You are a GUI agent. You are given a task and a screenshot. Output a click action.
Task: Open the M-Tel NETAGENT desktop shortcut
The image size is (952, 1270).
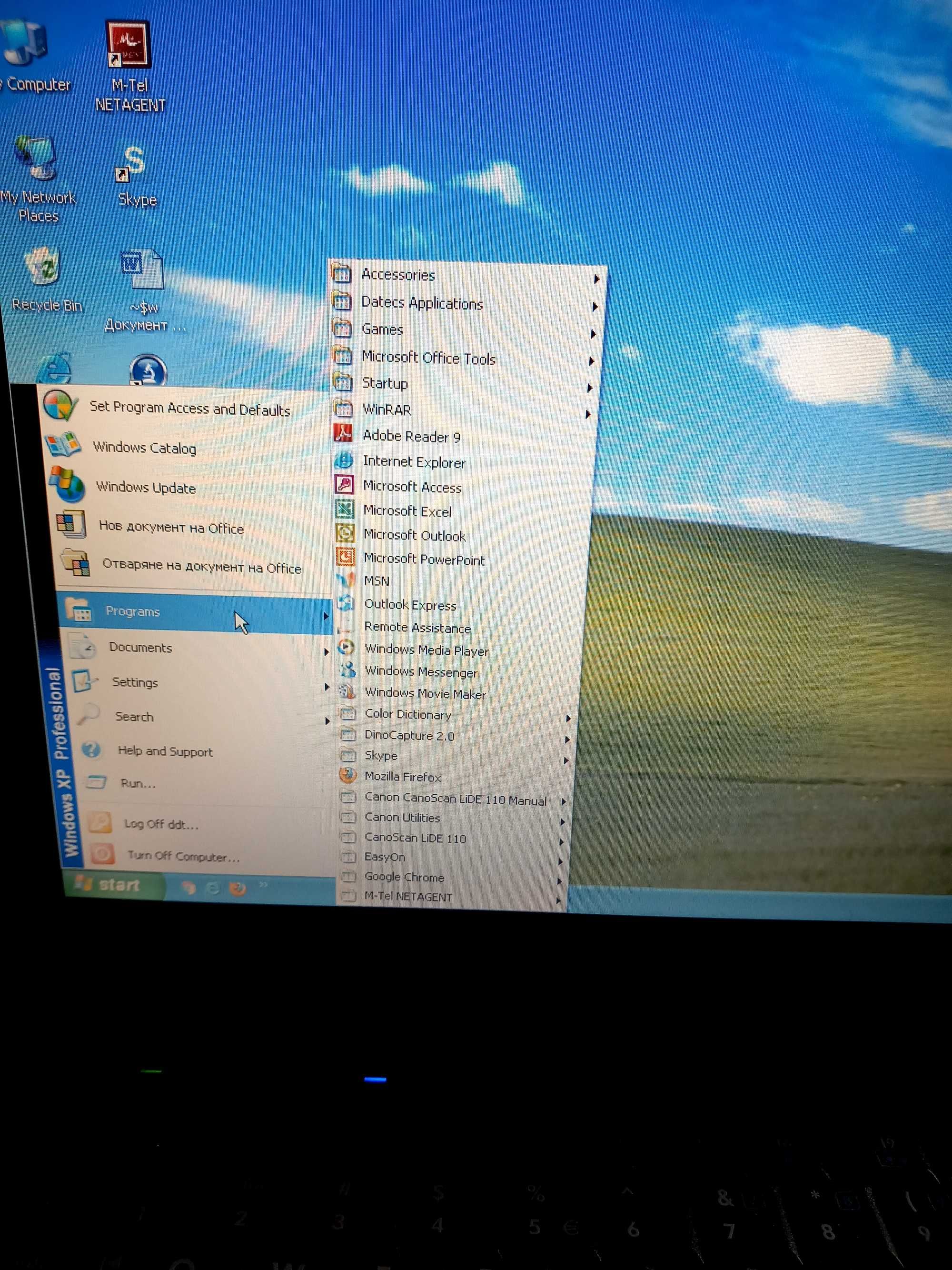click(129, 66)
